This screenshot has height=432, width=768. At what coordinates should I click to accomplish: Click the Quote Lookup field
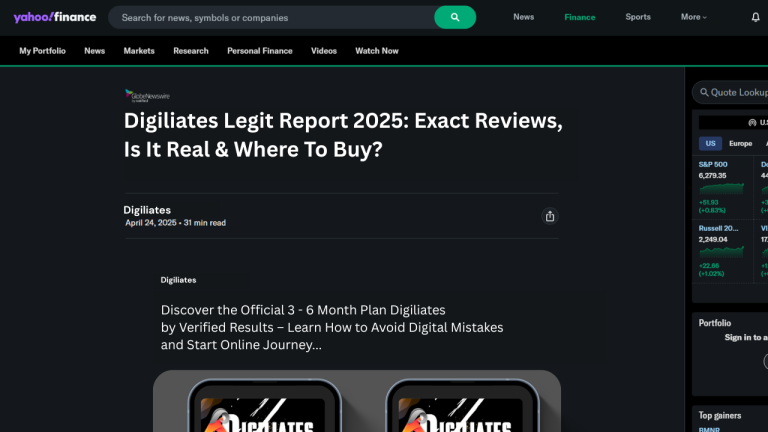pyautogui.click(x=731, y=92)
